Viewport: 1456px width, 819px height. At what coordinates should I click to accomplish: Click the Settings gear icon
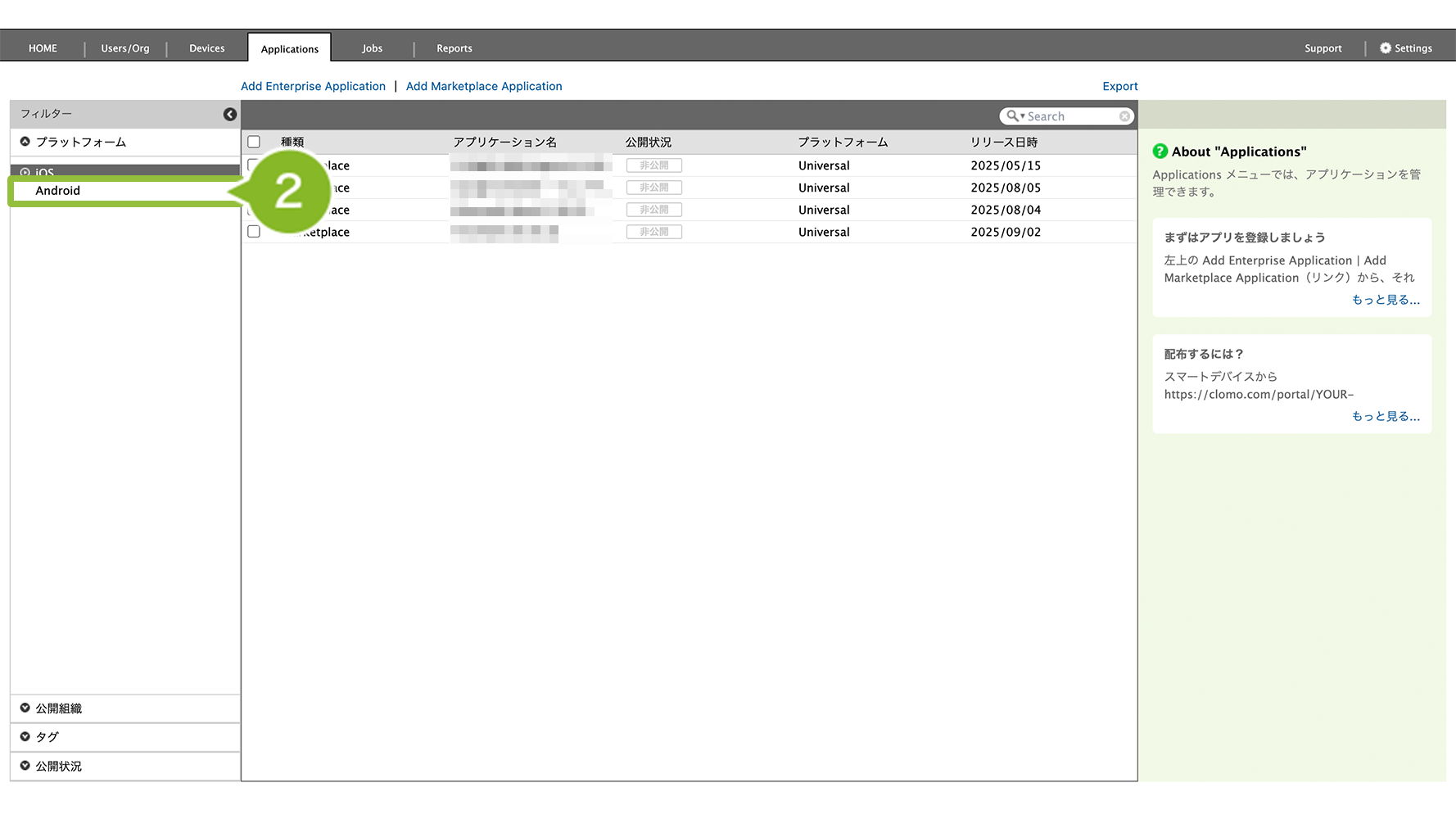point(1385,48)
